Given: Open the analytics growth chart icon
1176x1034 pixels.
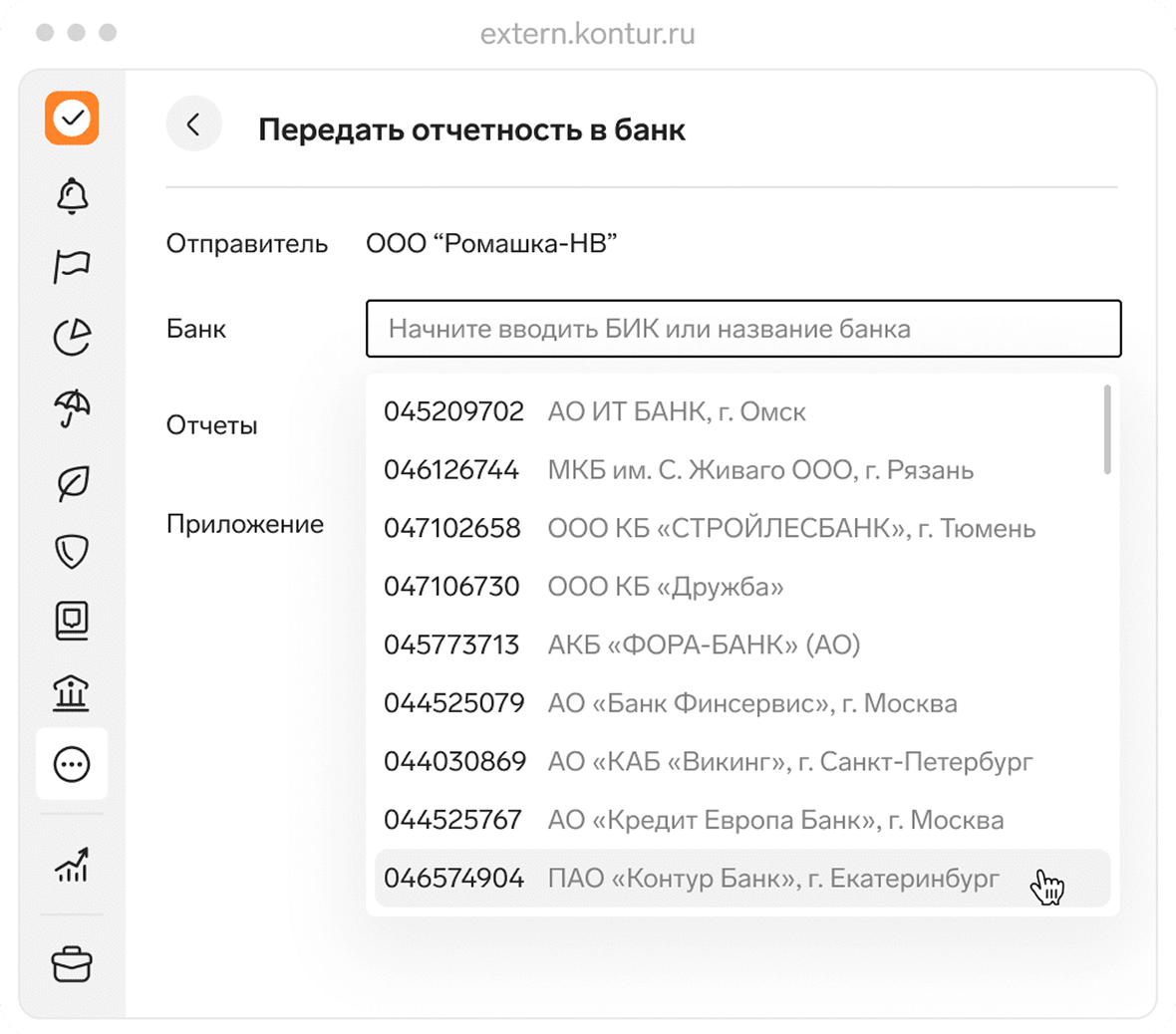Looking at the screenshot, I should (70, 869).
